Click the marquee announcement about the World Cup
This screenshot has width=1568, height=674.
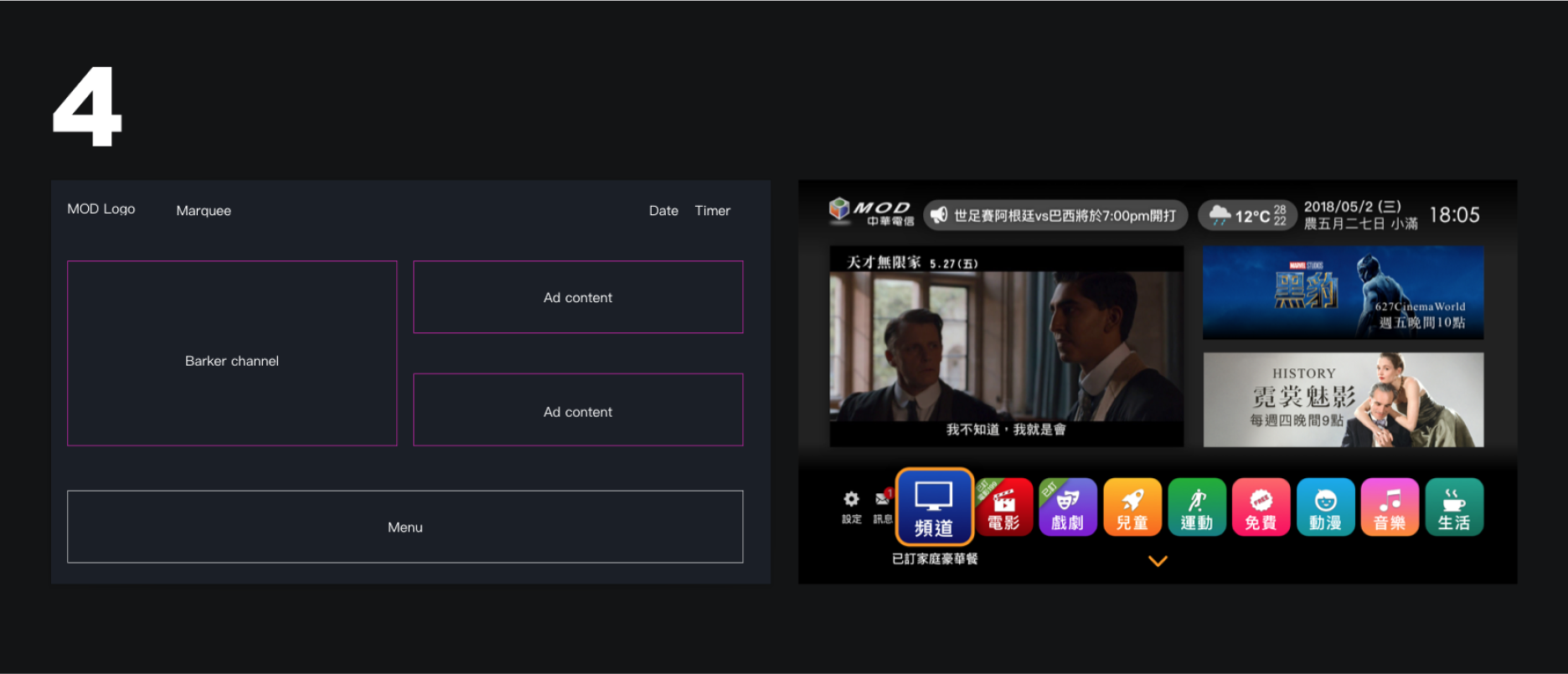coord(1055,215)
